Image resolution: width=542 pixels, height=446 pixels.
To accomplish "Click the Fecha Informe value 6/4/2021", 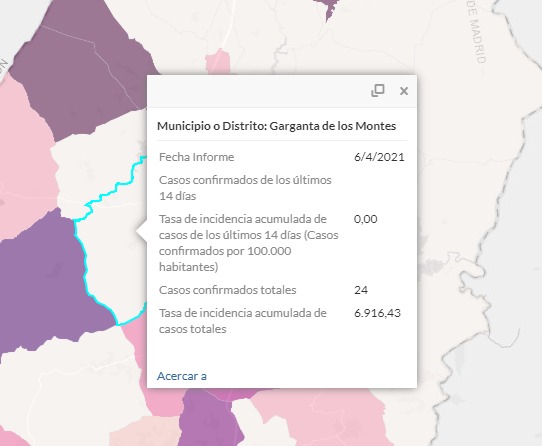I will click(x=379, y=157).
